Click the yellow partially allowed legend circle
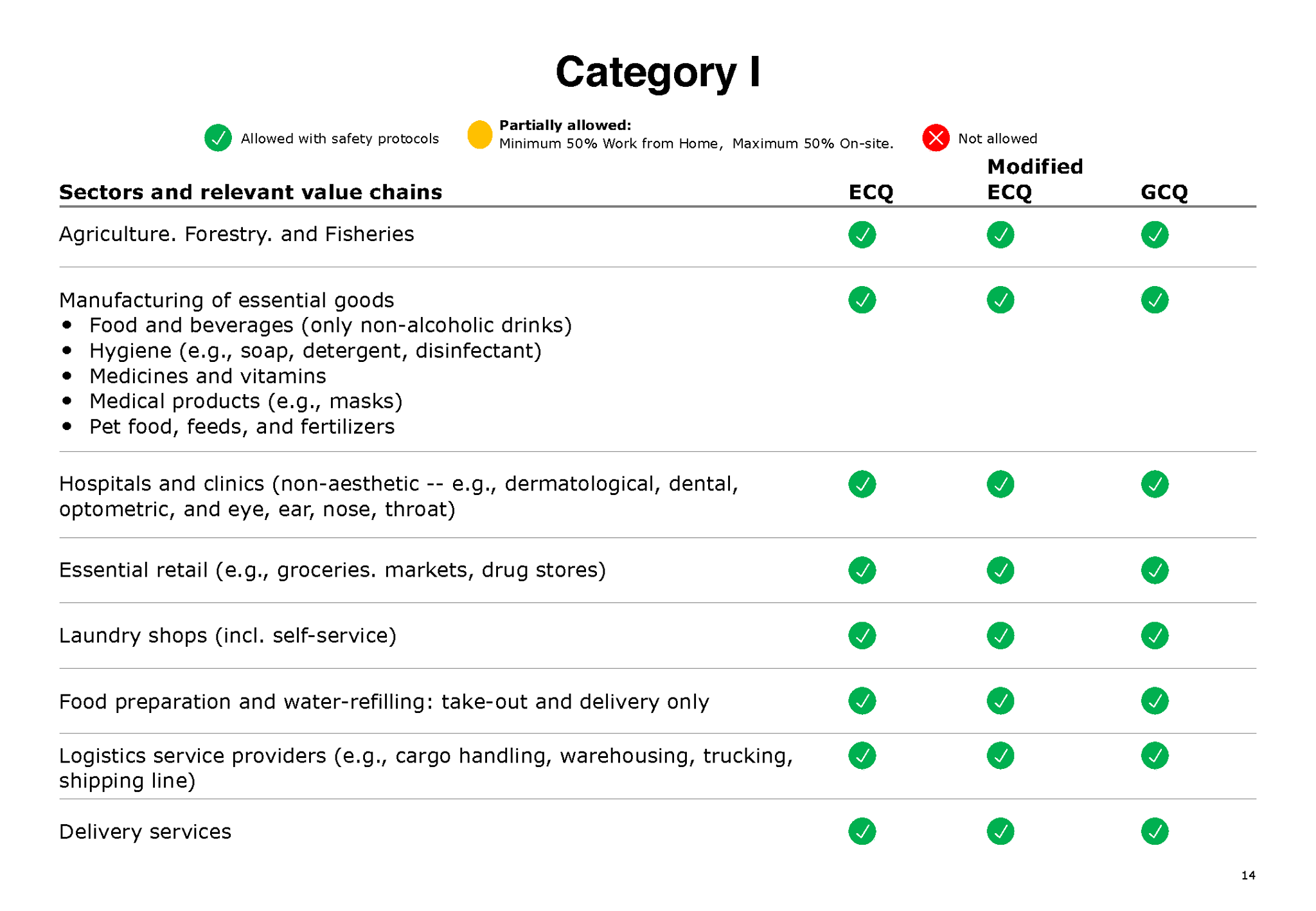This screenshot has width=1316, height=911. [479, 134]
